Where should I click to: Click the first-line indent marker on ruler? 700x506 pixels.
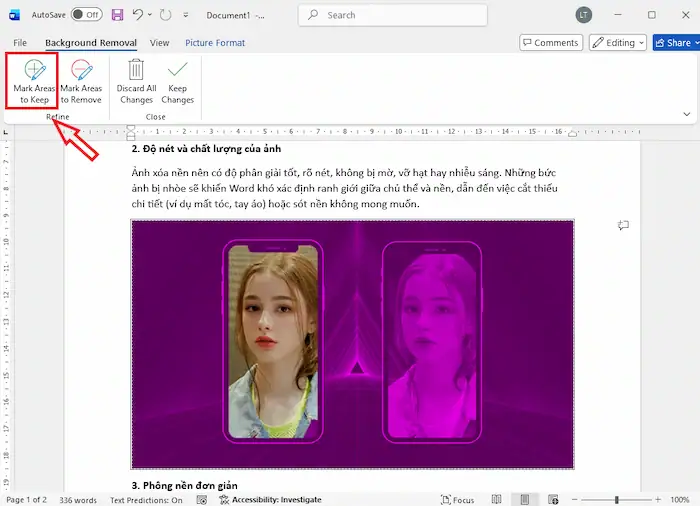pos(131,128)
